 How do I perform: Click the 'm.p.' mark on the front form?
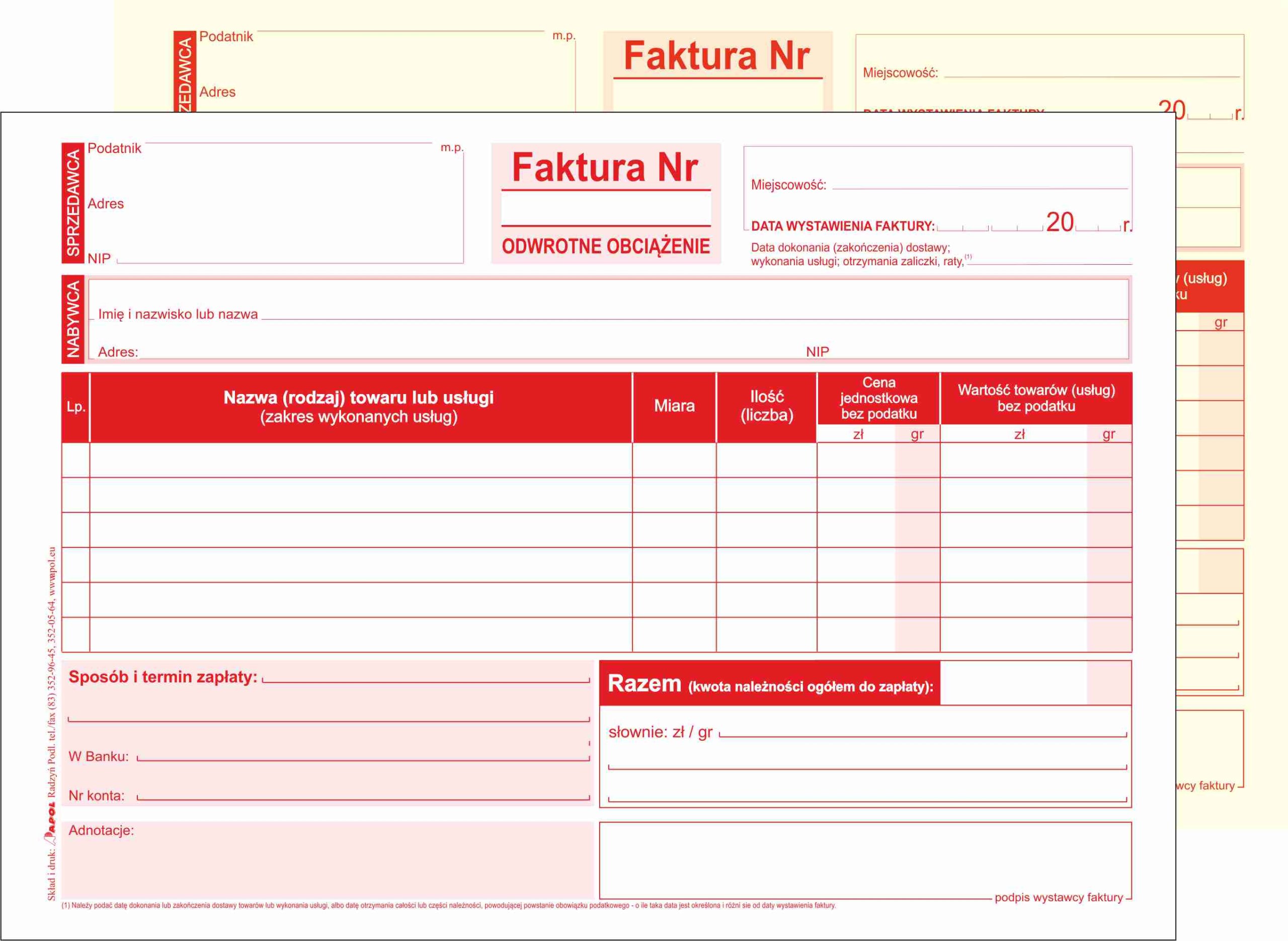(x=452, y=147)
